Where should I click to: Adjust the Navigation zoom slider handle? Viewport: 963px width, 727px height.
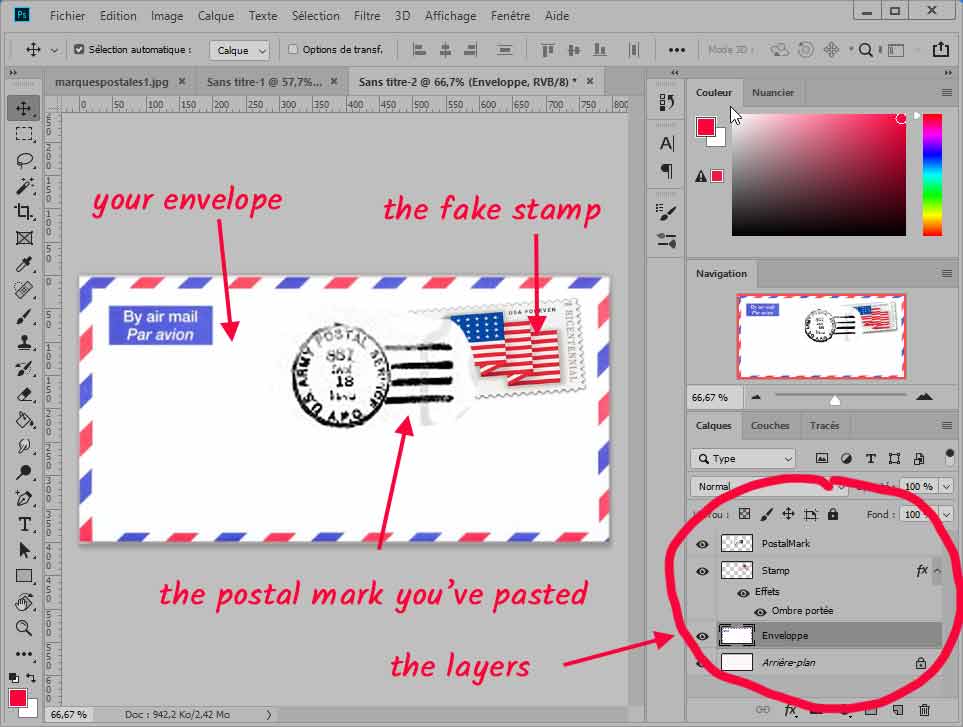point(835,400)
